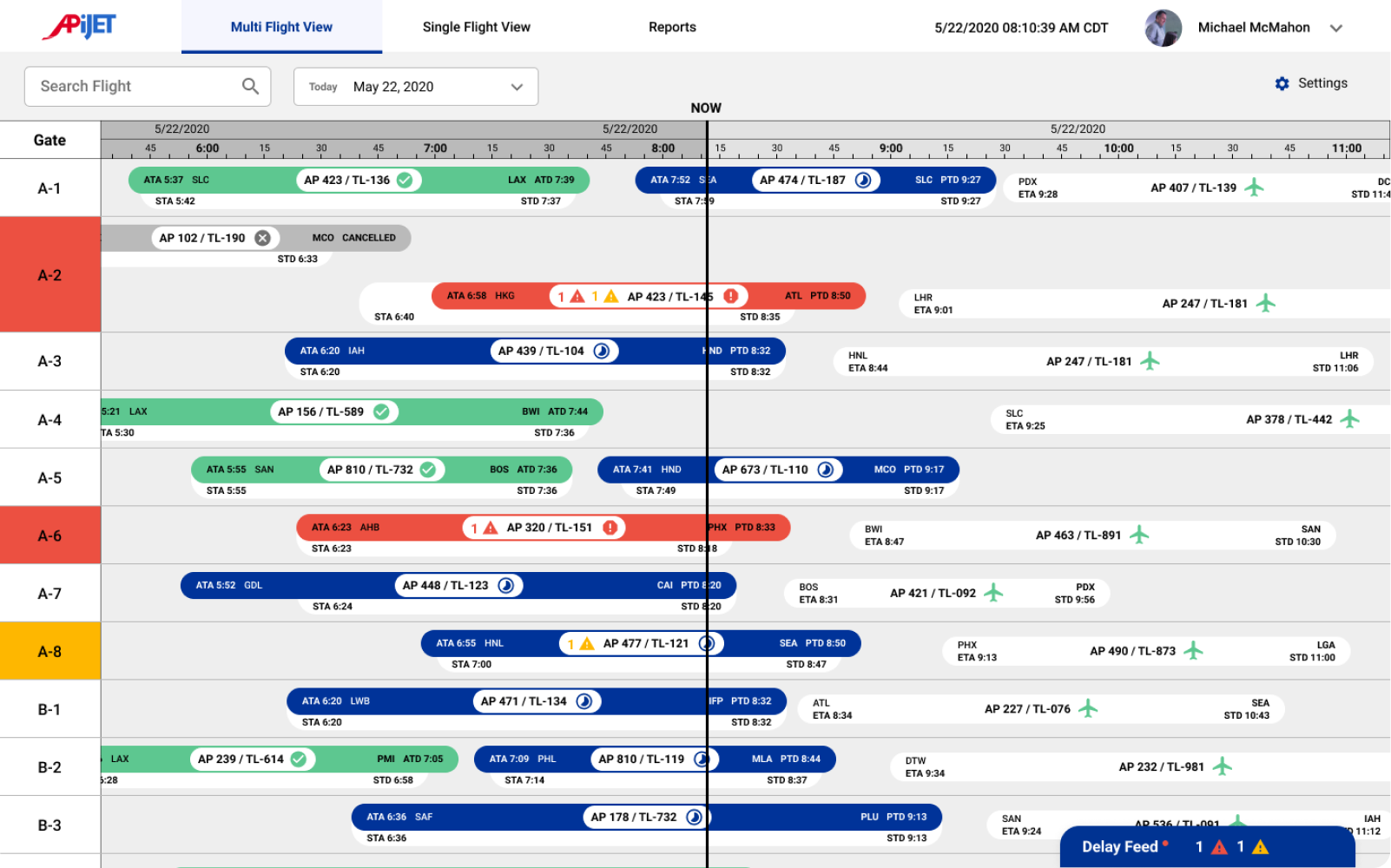Viewport: 1391px width, 868px height.
Task: Click the exclamation icon on AP 320 / TL-151
Action: pos(610,527)
